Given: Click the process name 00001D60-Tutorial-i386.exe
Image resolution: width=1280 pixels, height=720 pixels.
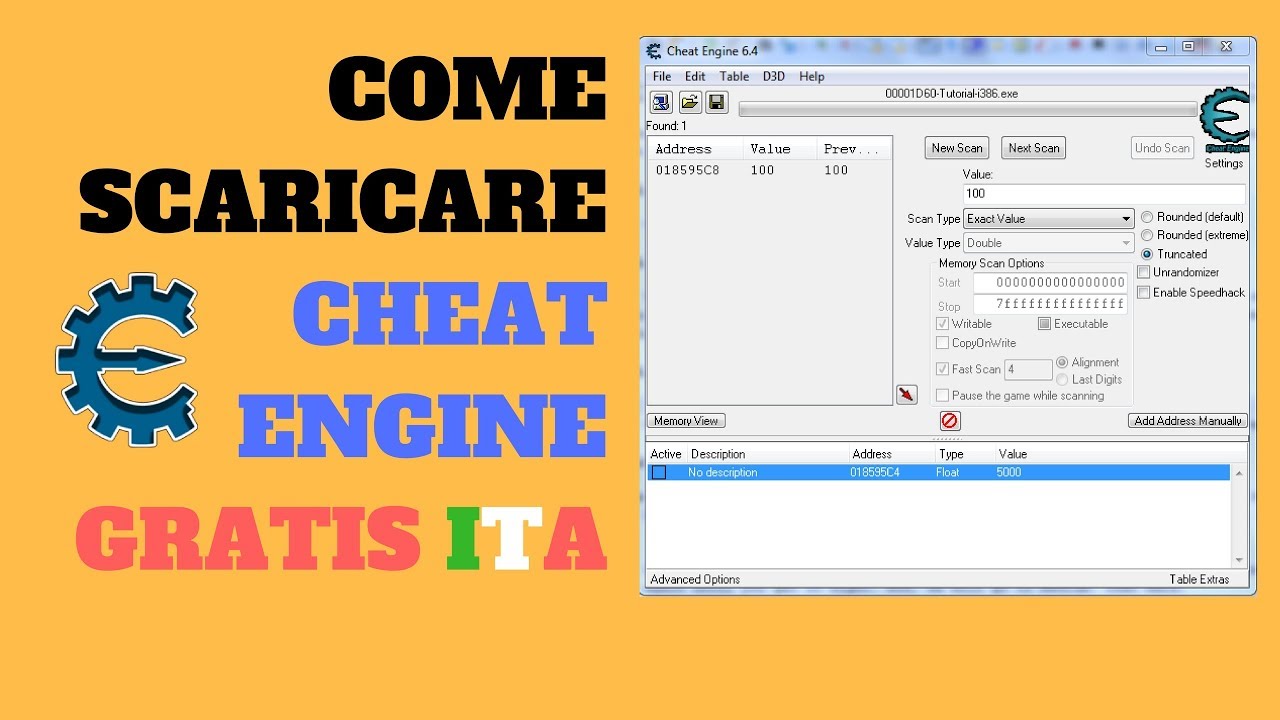Looking at the screenshot, I should (951, 93).
